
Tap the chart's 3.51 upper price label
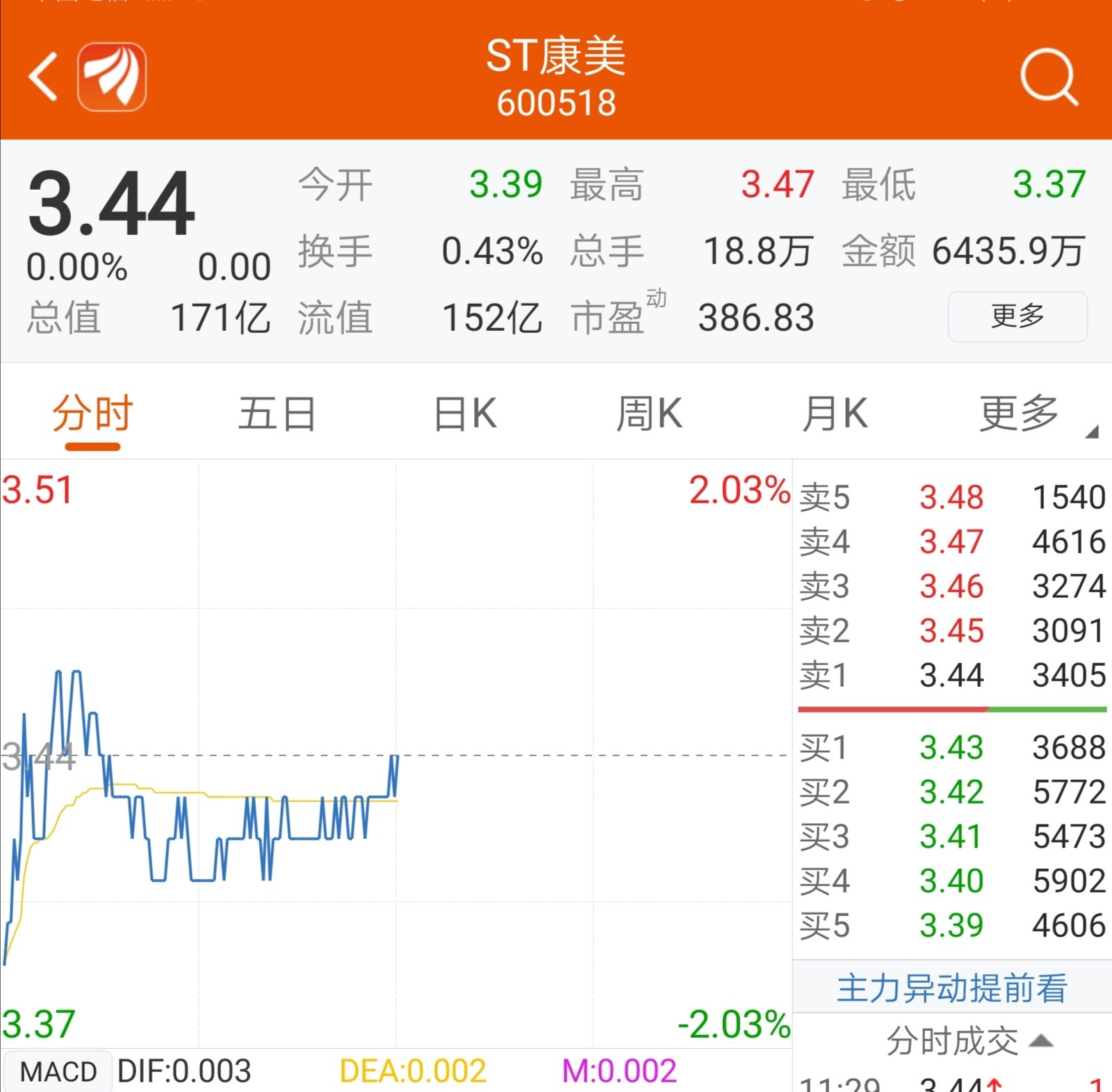(38, 490)
